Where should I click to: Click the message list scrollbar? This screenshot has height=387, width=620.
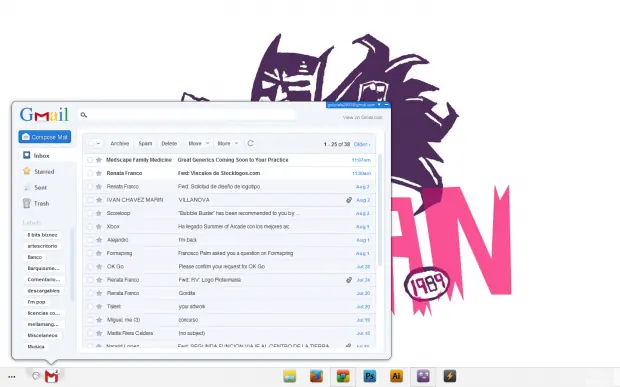point(380,210)
